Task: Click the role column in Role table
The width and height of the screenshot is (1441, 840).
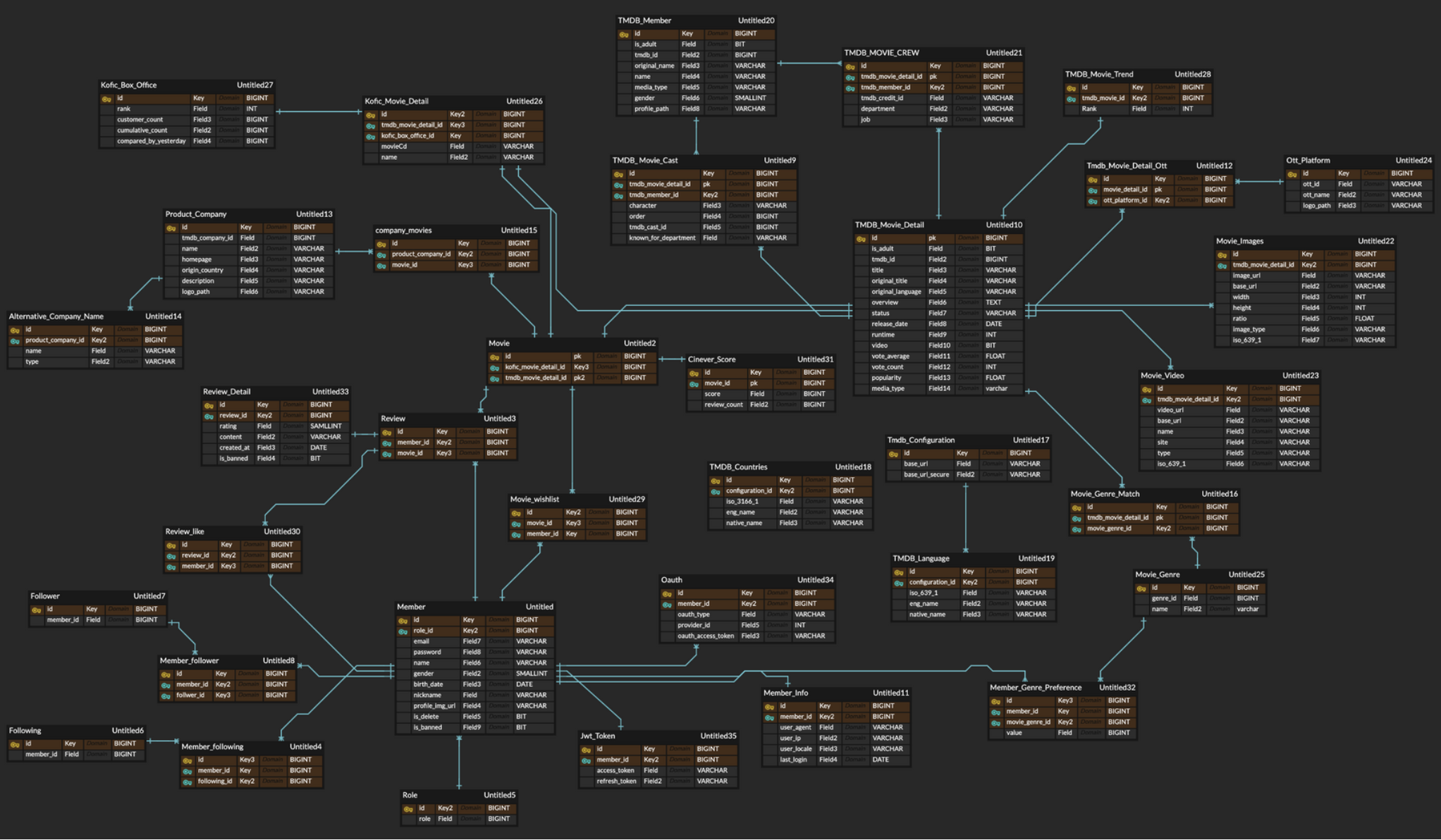Action: (x=424, y=820)
